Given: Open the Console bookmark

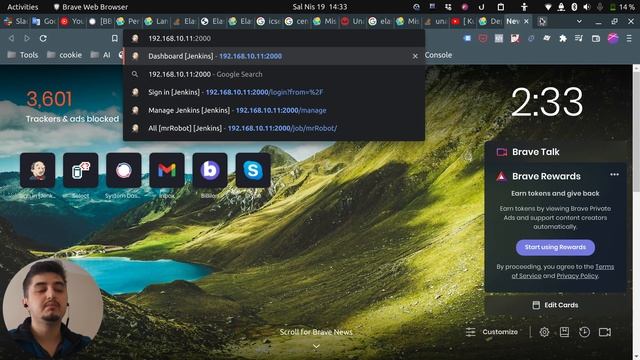Looking at the screenshot, I should click(438, 55).
